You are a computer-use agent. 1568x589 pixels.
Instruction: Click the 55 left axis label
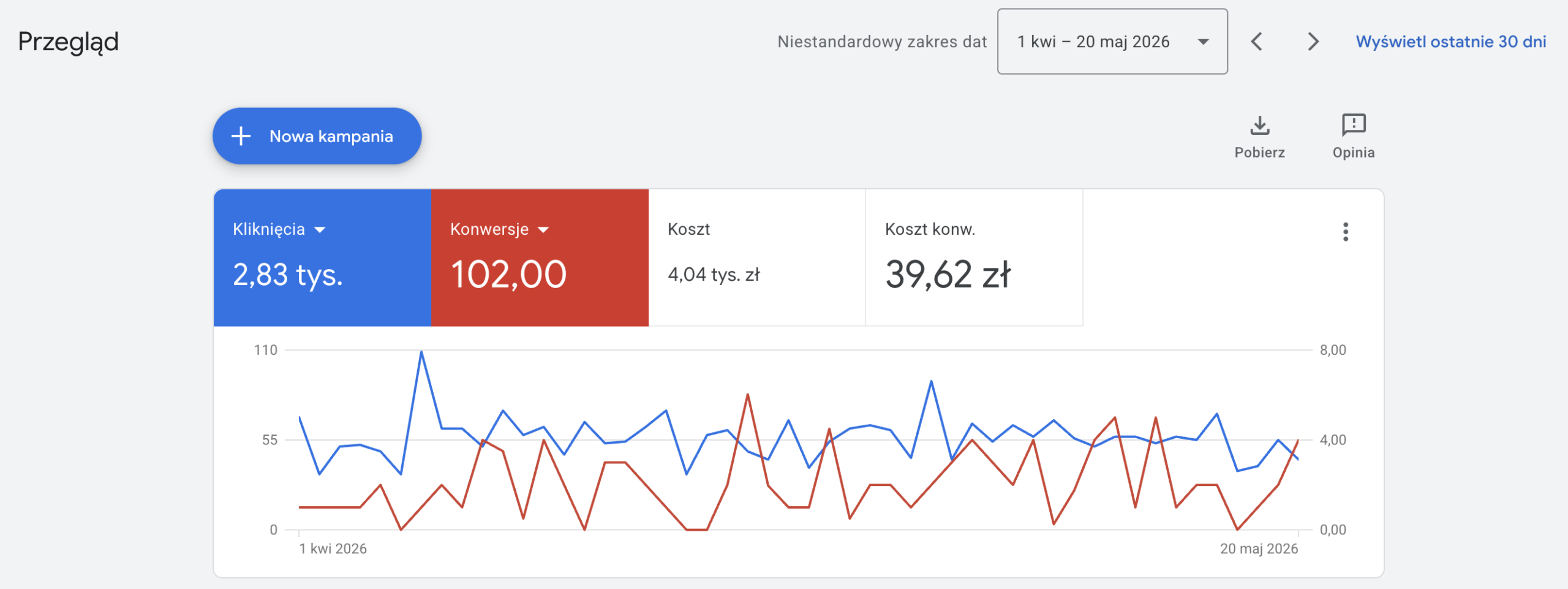(269, 440)
